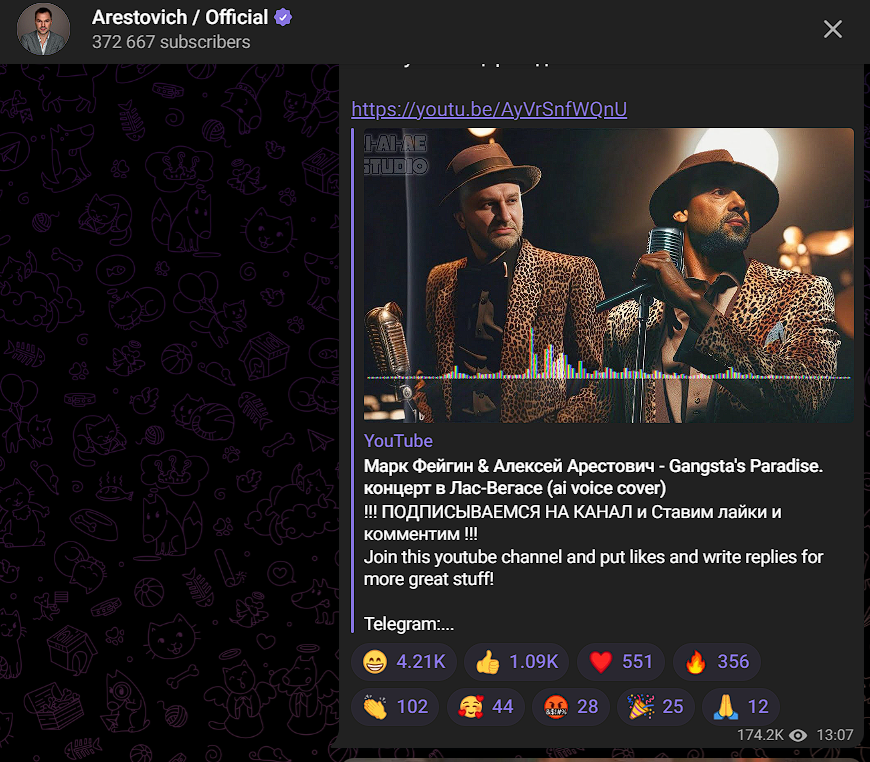Add the red heart reaction with 551

(x=620, y=662)
